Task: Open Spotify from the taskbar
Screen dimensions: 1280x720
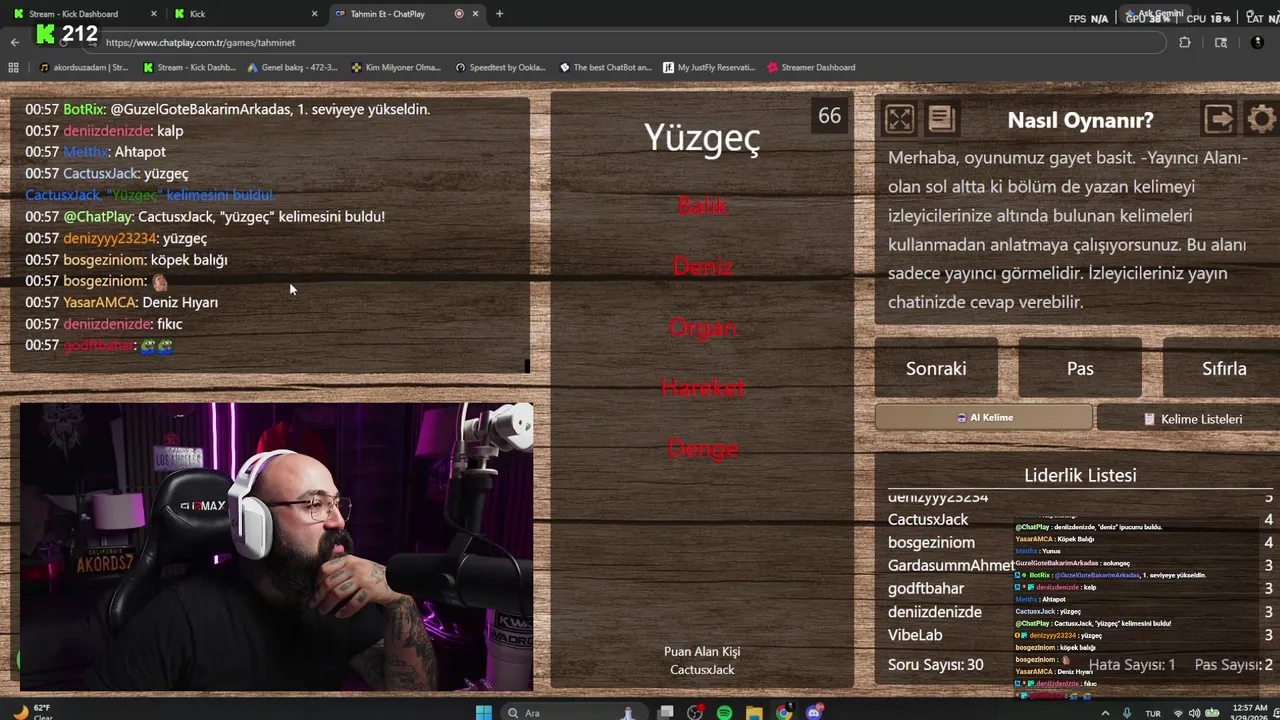Action: pos(724,712)
